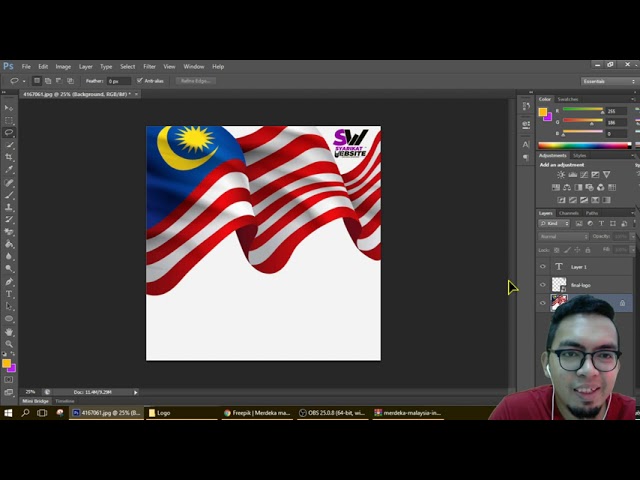This screenshot has width=640, height=480.
Task: Open the Opacity slider dropdown
Action: 633,236
